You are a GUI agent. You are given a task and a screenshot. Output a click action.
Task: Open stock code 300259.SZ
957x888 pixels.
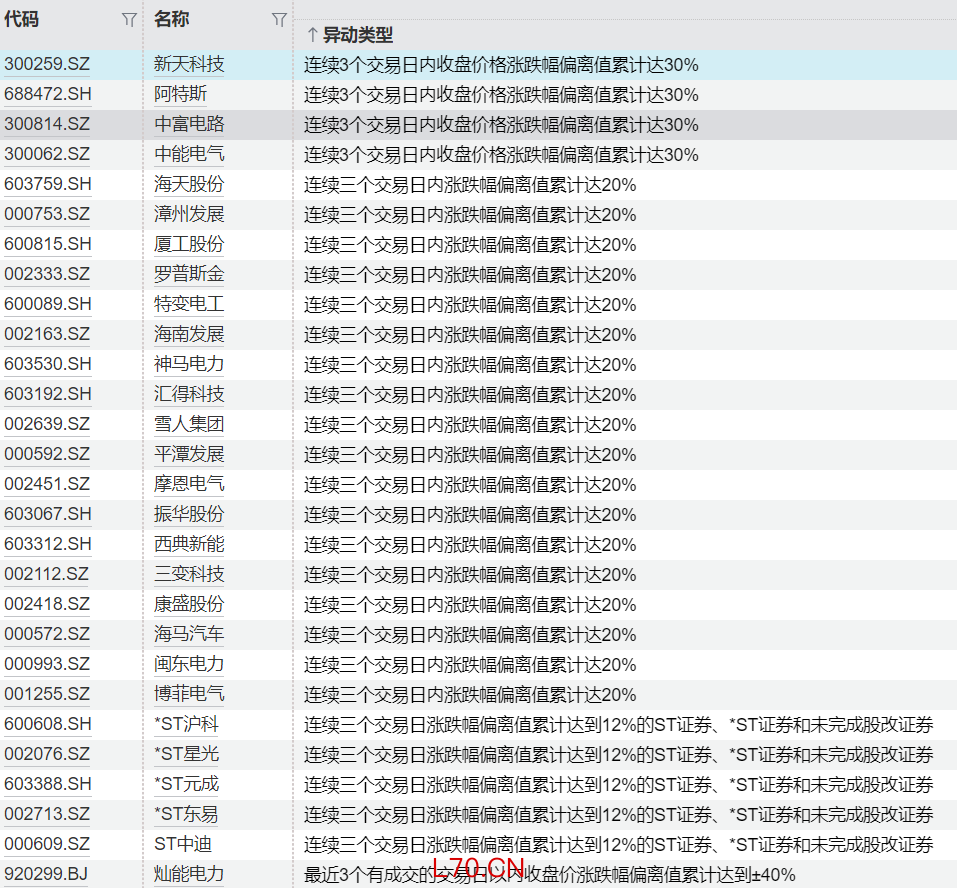(x=47, y=65)
